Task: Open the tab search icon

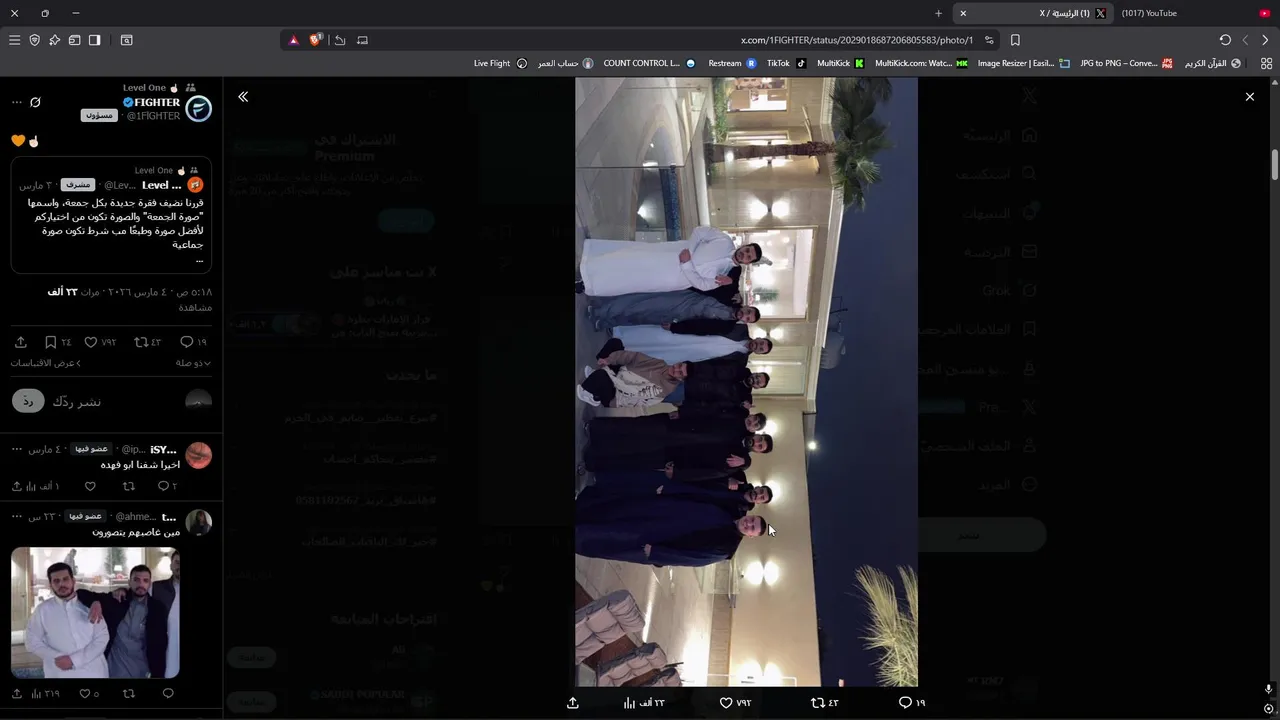Action: (126, 40)
